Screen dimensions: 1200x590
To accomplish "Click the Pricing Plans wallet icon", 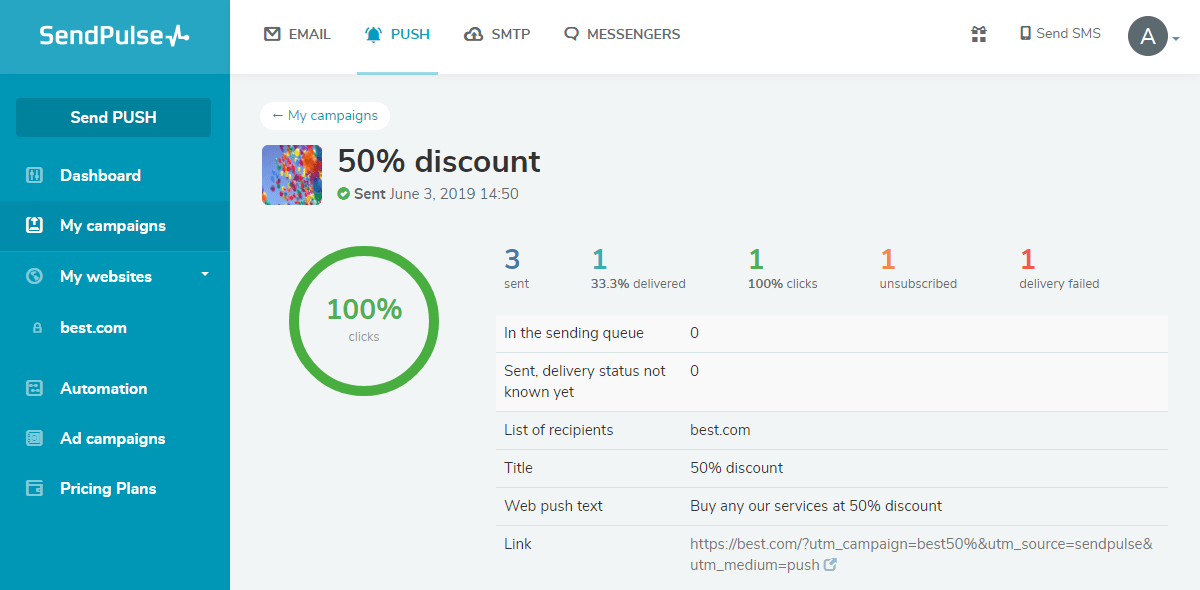I will (x=35, y=489).
